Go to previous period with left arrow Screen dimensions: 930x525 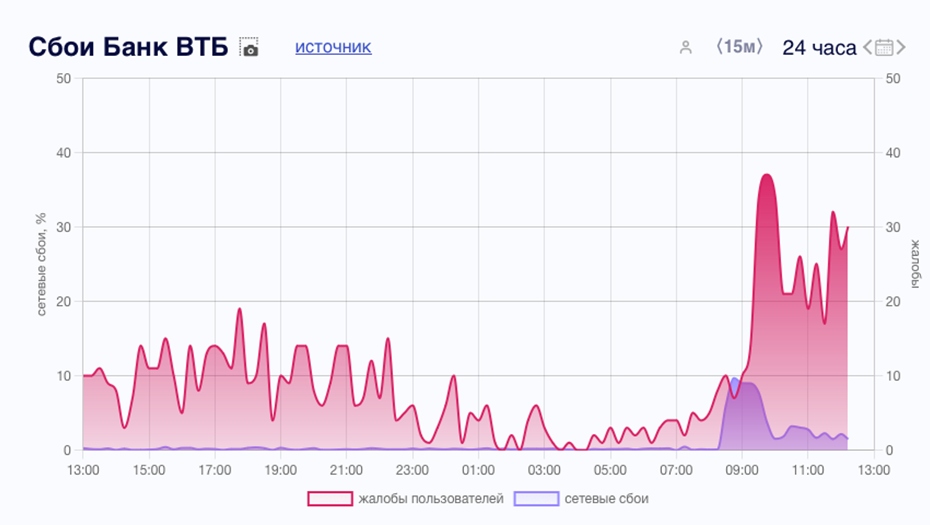click(867, 47)
